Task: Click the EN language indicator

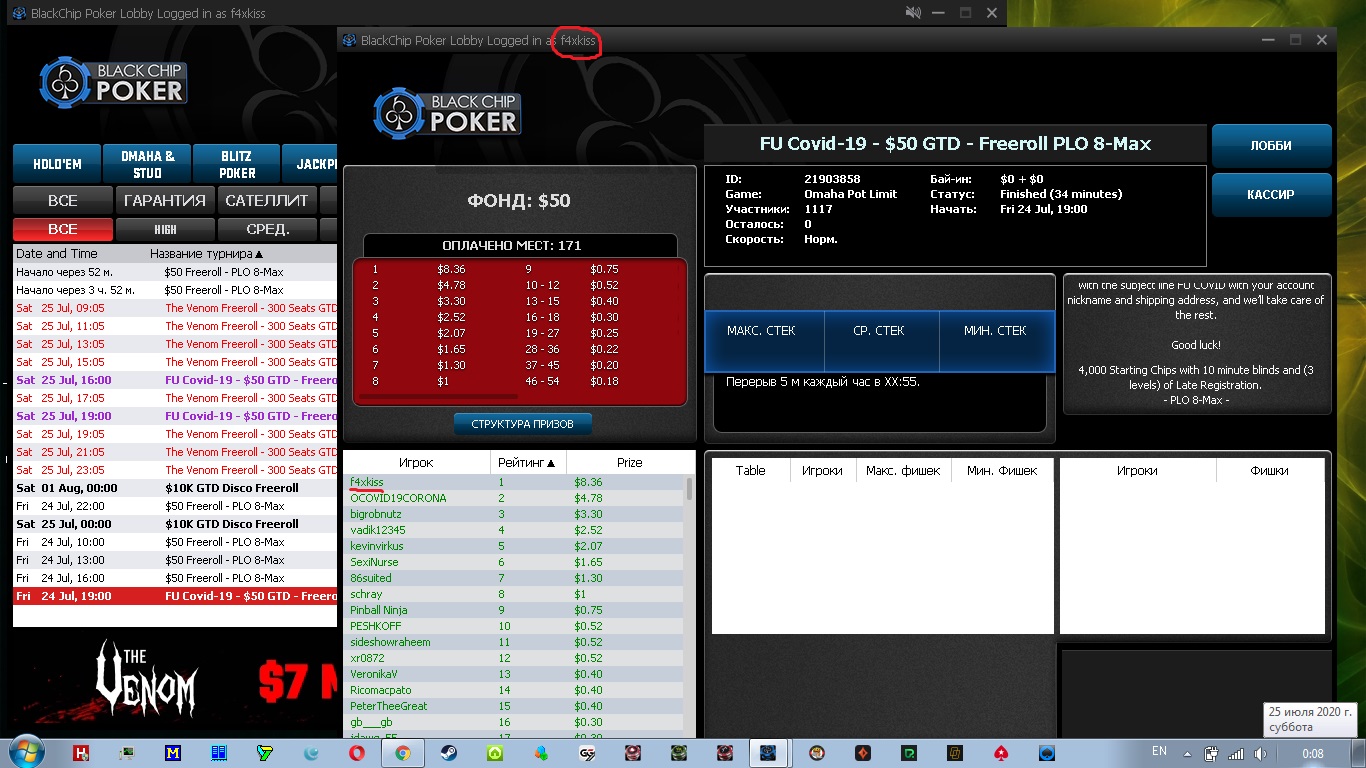Action: click(x=1160, y=751)
